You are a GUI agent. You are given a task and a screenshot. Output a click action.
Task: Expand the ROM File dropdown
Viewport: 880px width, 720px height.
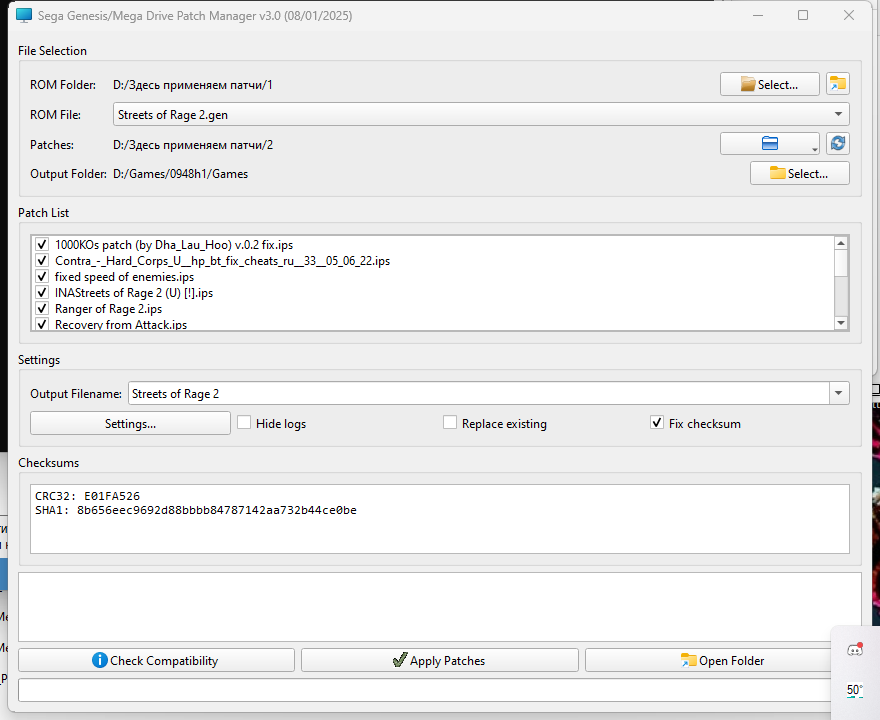(838, 114)
